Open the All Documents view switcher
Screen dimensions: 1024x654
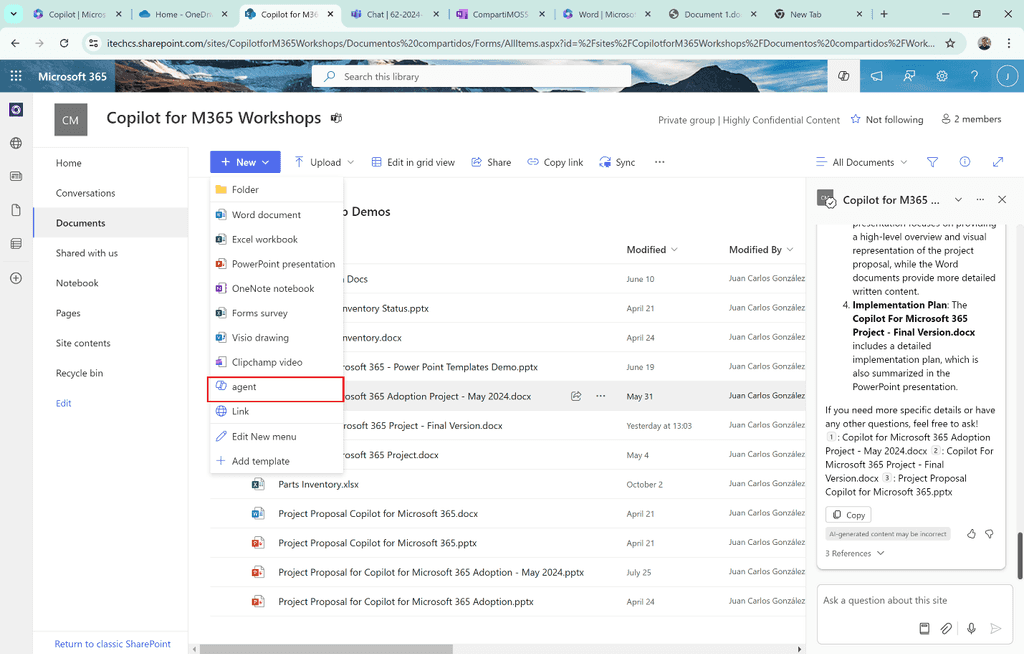click(x=862, y=162)
